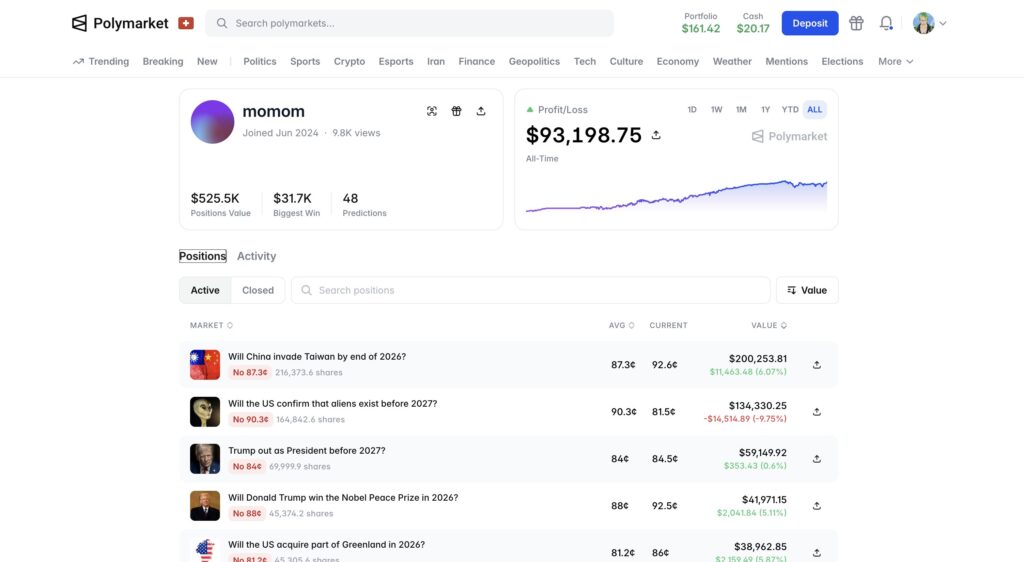Screen dimensions: 1024x562
Task: Select the 1W profit/loss timeframe
Action: [716, 110]
